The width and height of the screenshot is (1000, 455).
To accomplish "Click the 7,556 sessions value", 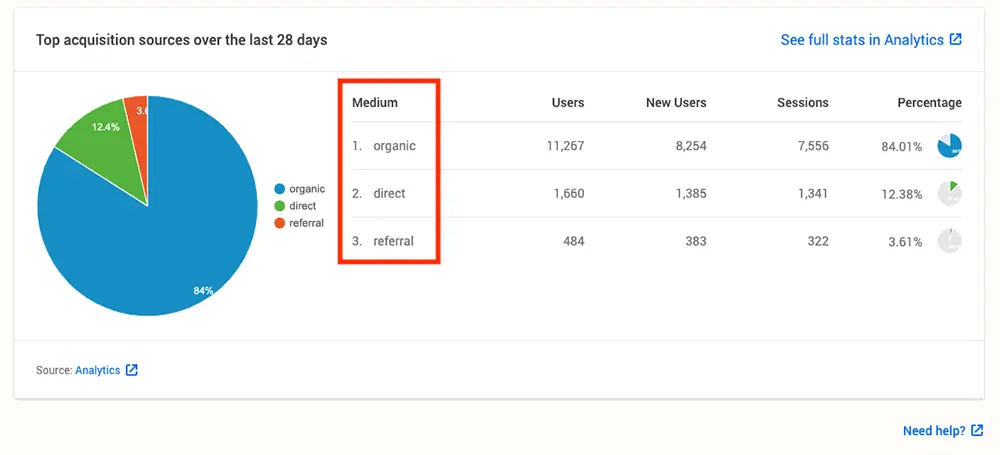I will coord(812,146).
